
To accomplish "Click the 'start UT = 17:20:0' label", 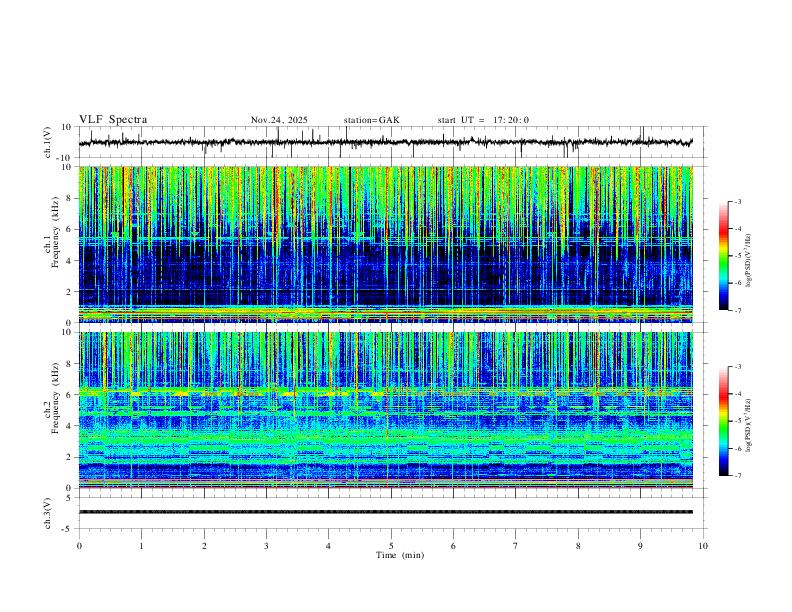I will [x=483, y=120].
